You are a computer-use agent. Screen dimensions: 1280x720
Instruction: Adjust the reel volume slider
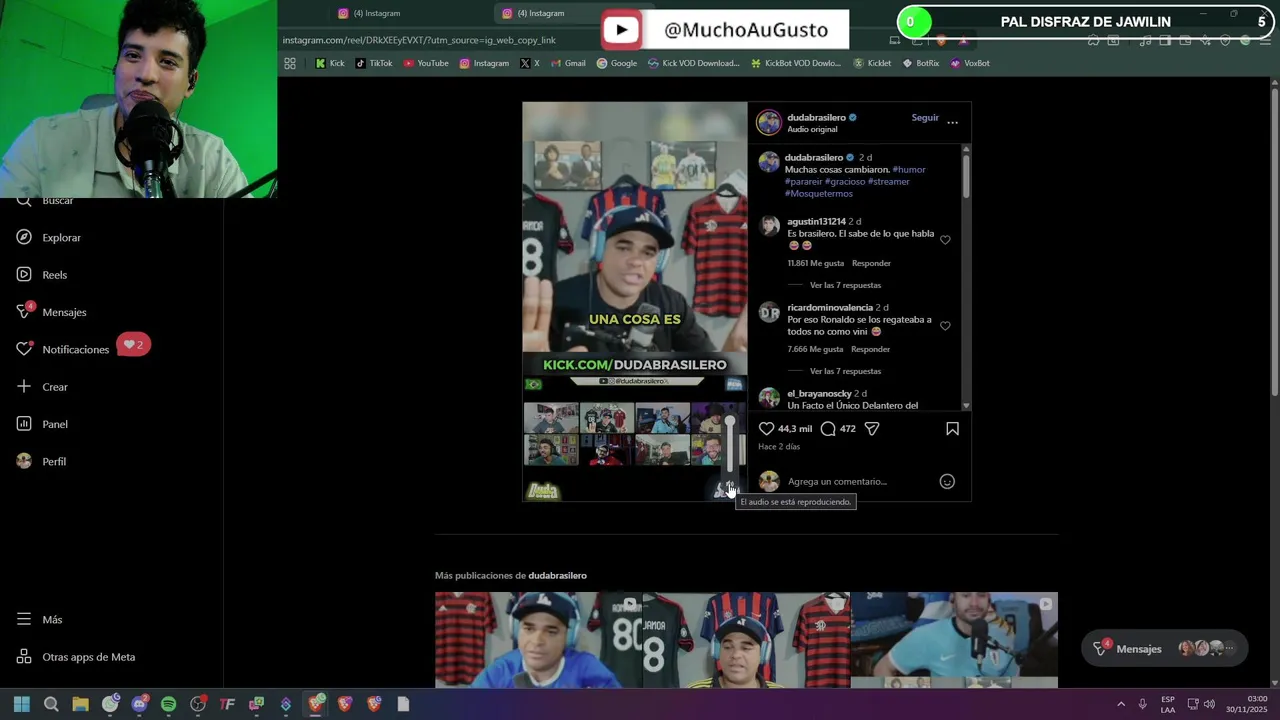click(x=730, y=445)
